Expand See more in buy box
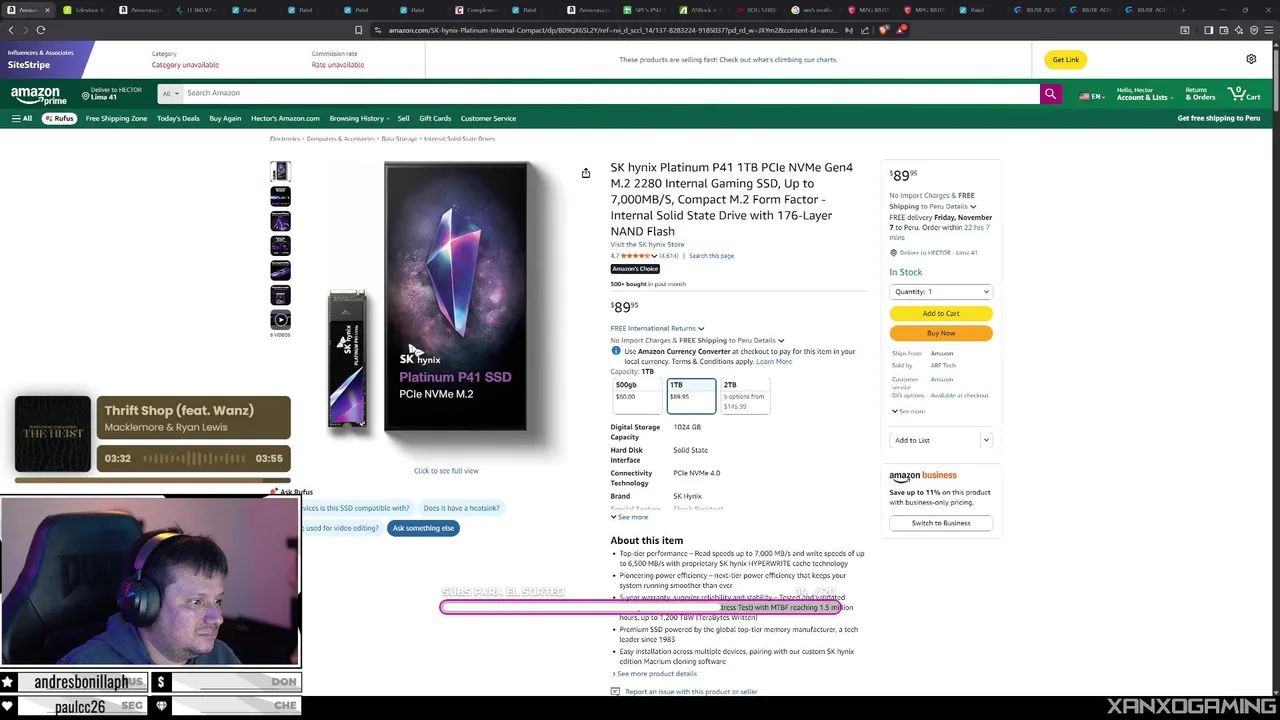 pyautogui.click(x=909, y=412)
